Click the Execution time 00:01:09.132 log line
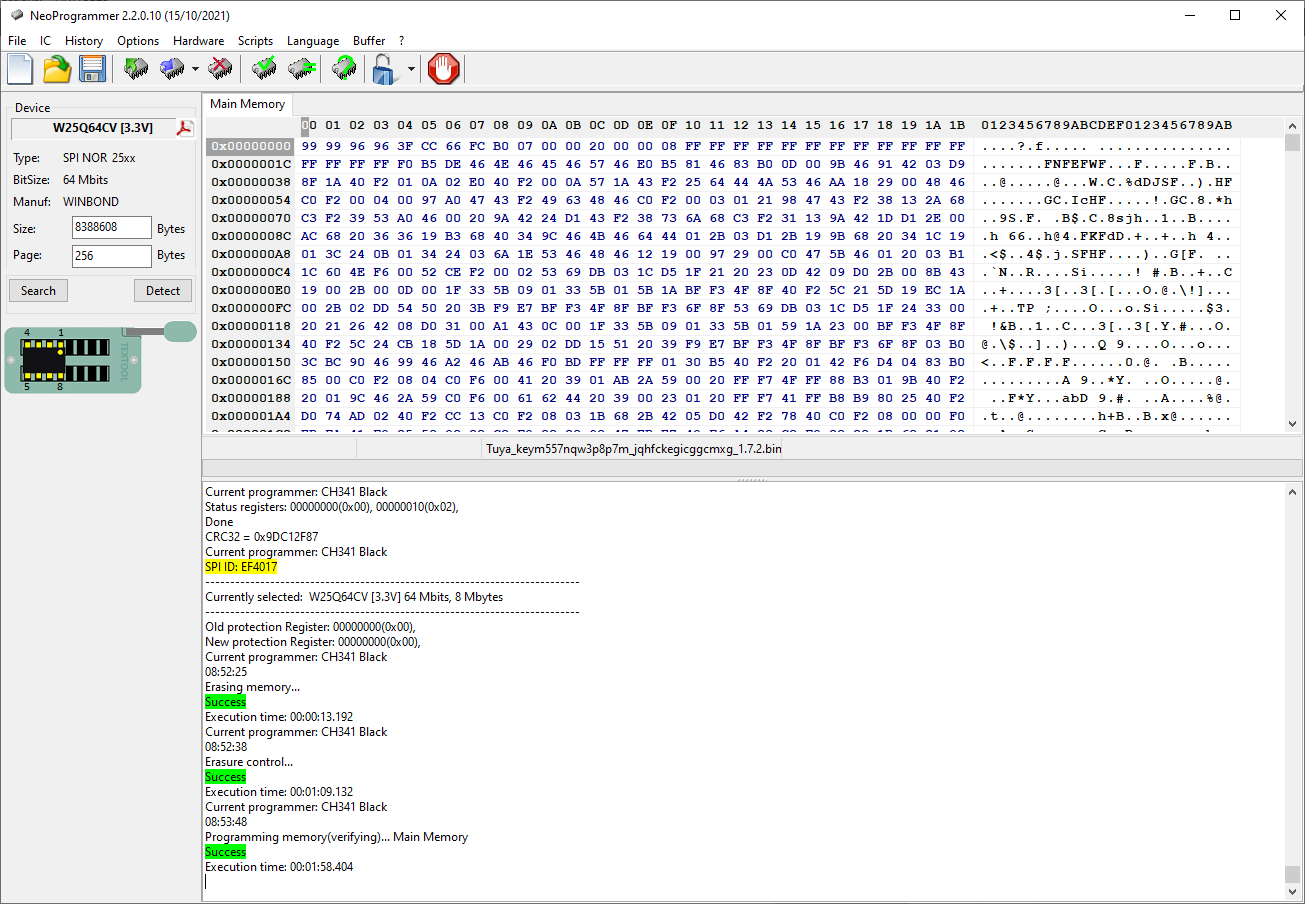This screenshot has height=904, width=1305. (x=279, y=792)
